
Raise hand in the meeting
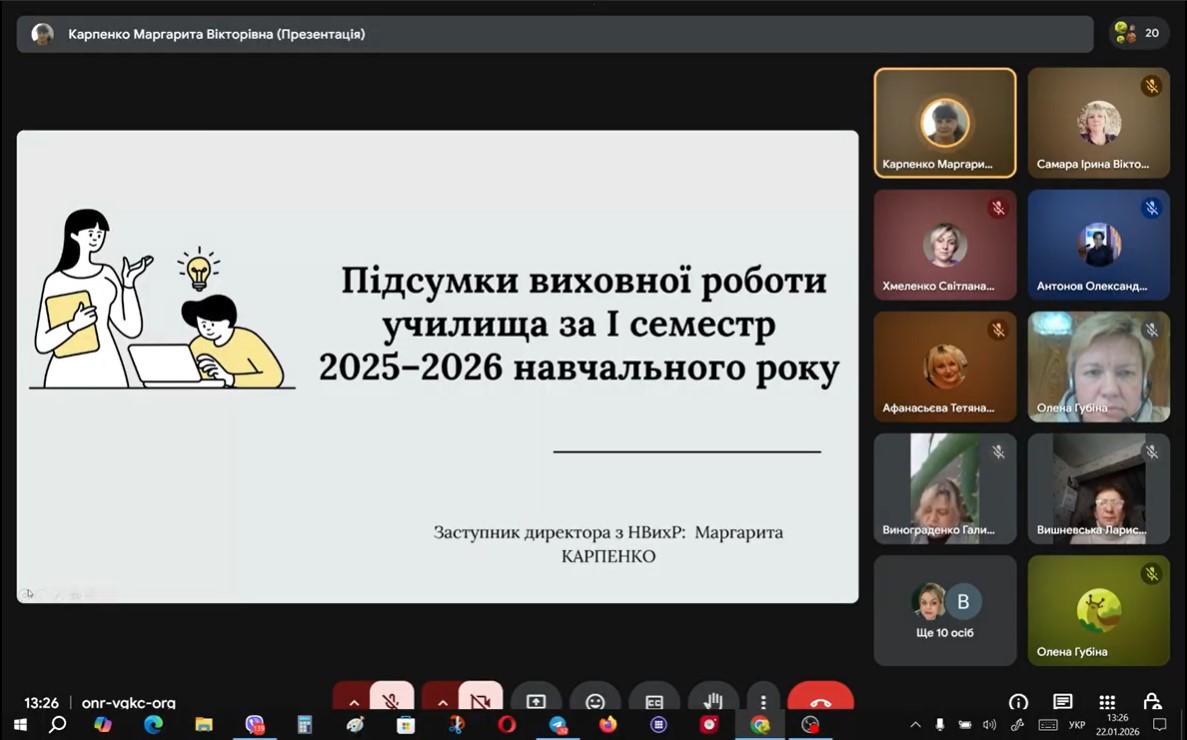(x=712, y=702)
